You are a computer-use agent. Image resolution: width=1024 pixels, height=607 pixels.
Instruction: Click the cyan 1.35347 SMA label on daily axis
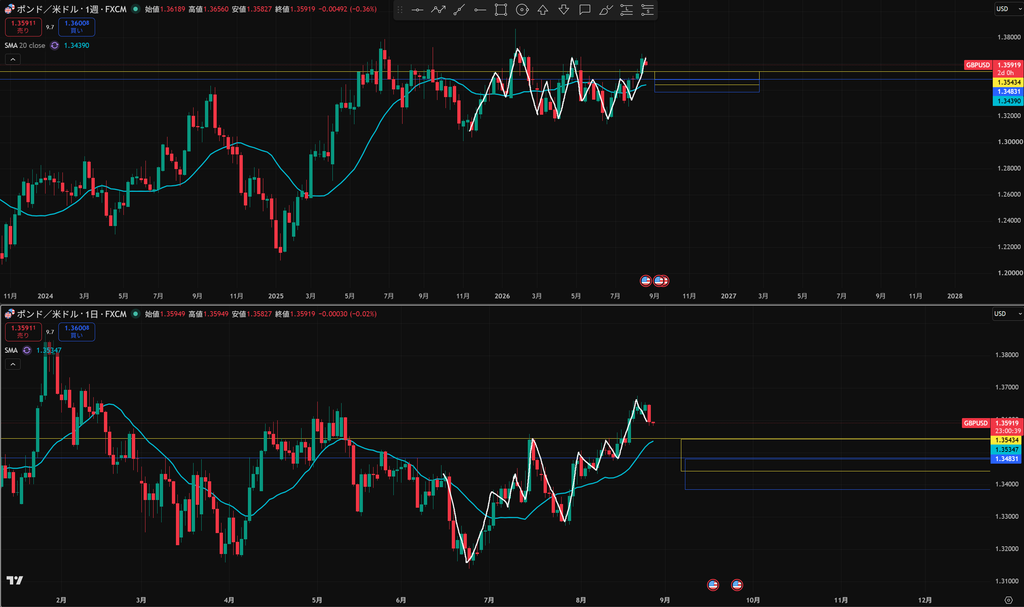[1006, 450]
